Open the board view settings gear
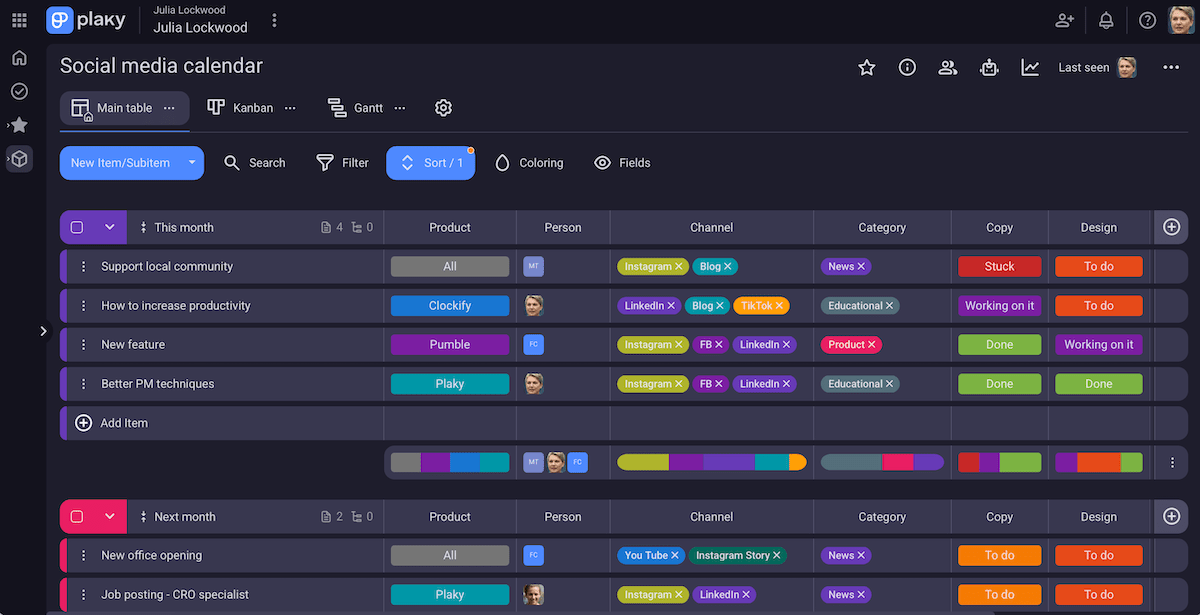 (x=444, y=108)
